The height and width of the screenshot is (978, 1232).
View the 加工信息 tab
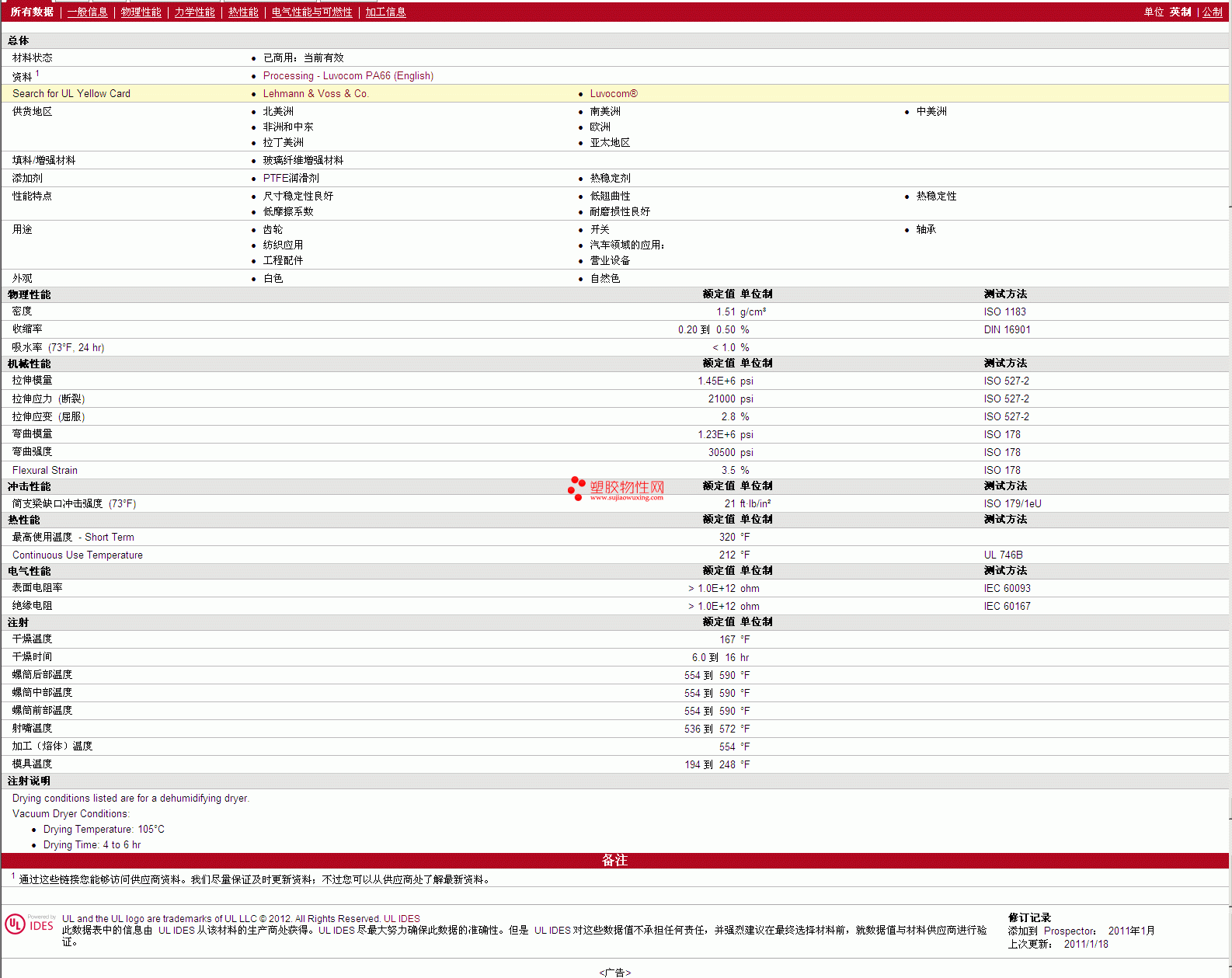(x=385, y=12)
